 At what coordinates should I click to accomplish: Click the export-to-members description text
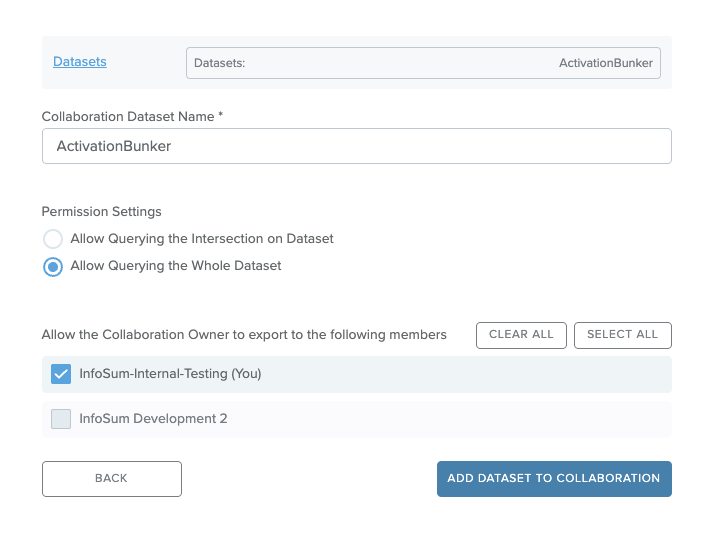(244, 335)
